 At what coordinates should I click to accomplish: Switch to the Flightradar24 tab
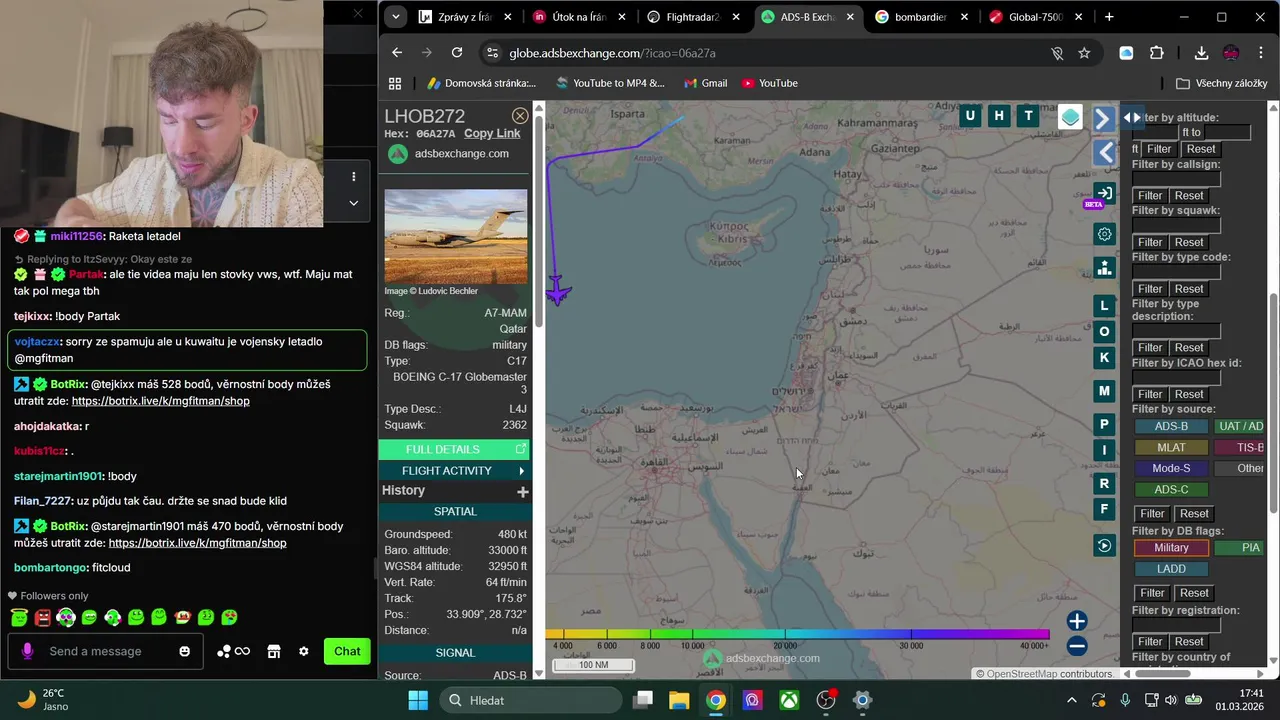tap(693, 17)
